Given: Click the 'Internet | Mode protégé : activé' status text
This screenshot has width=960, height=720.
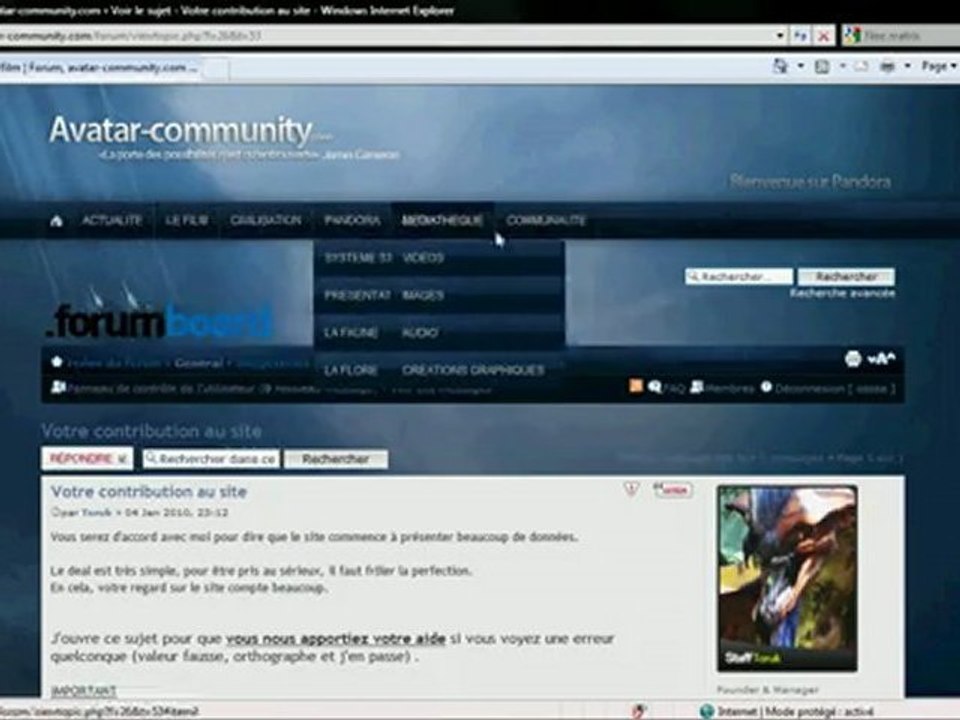Looking at the screenshot, I should tap(795, 711).
